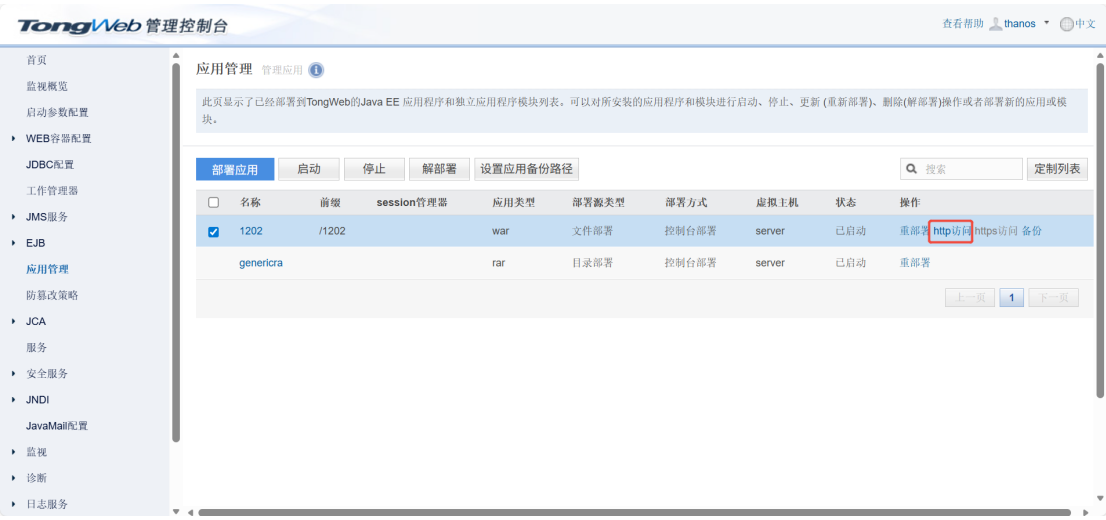Click the globe language icon for 中文
The image size is (1106, 520).
pos(1066,24)
